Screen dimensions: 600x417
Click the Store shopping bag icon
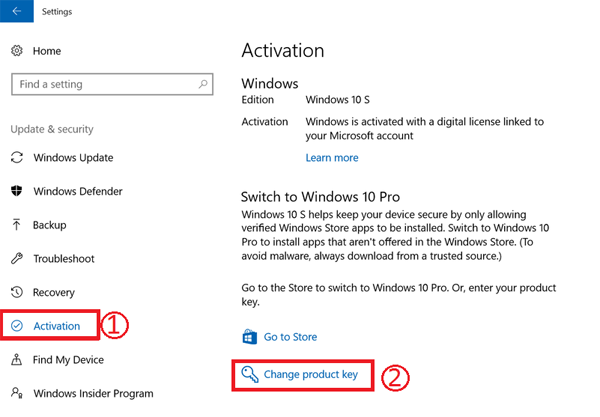coord(249,337)
